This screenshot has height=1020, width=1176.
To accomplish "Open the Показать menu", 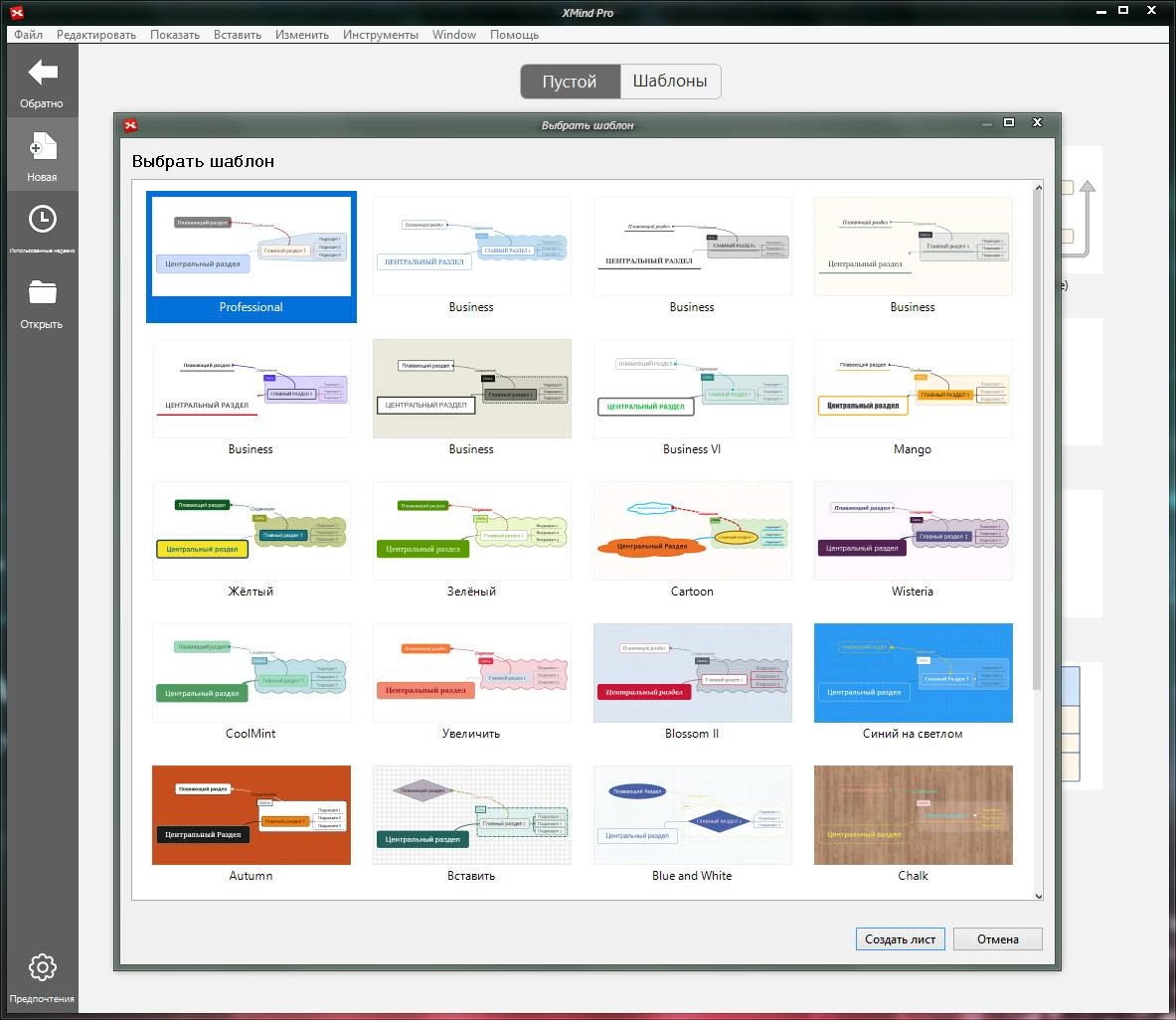I will pos(175,35).
